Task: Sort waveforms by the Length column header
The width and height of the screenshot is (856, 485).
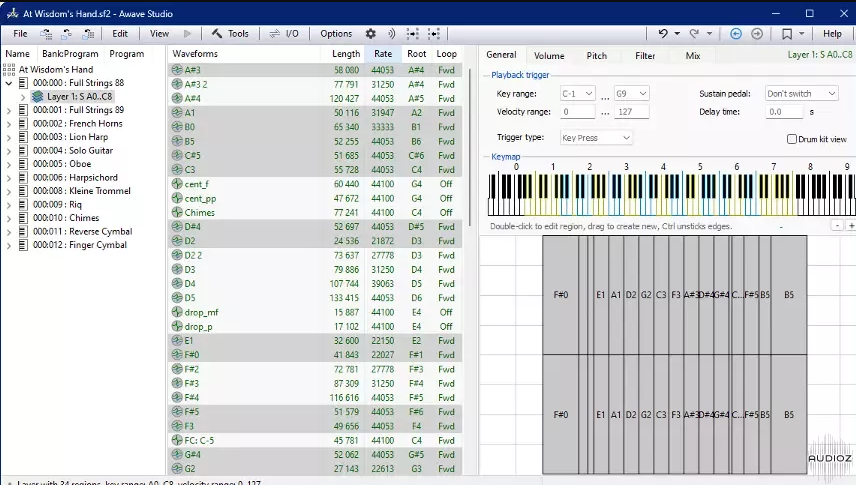Action: tap(343, 54)
